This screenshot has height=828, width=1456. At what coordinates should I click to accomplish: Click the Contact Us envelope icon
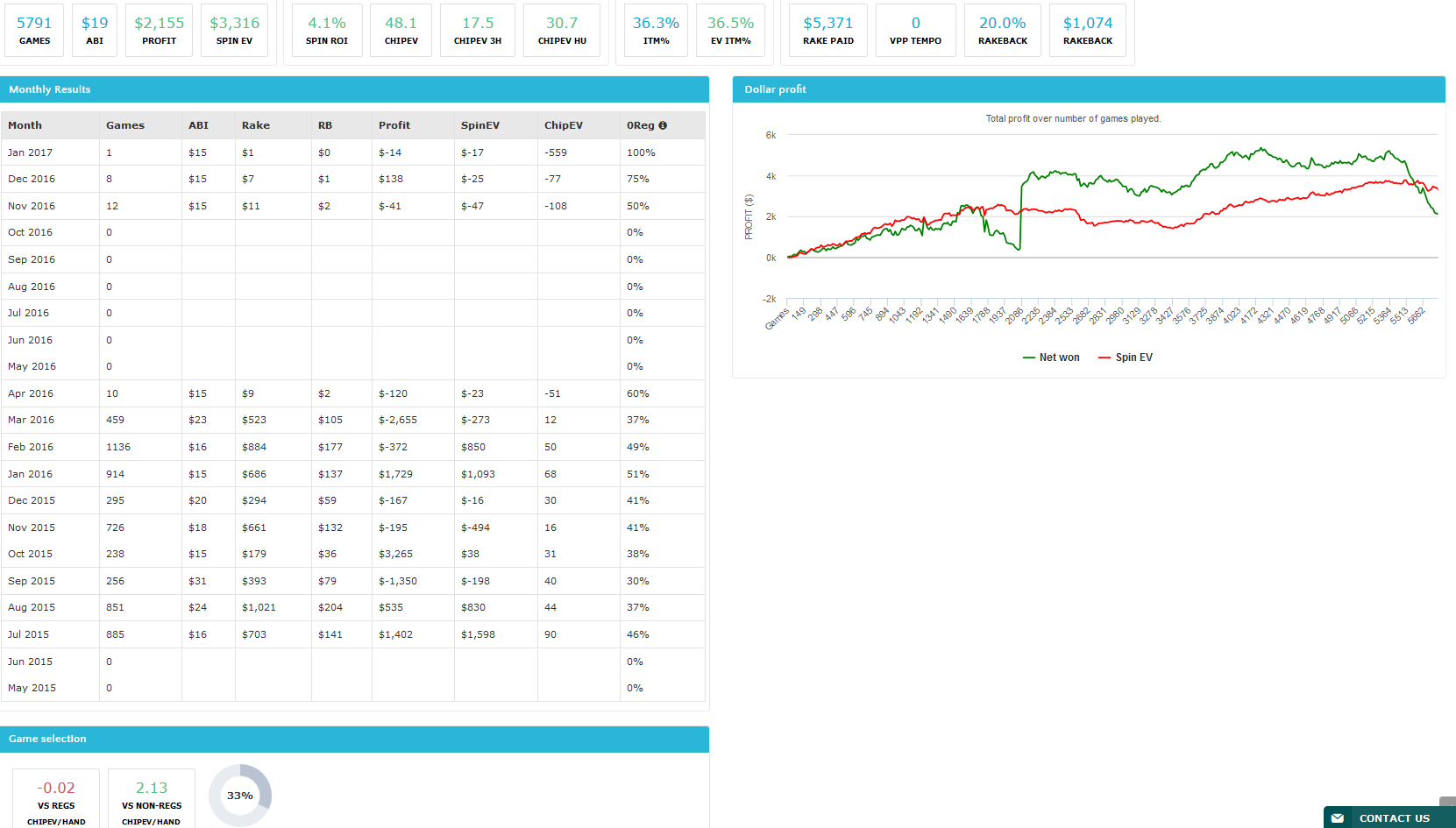click(x=1337, y=818)
